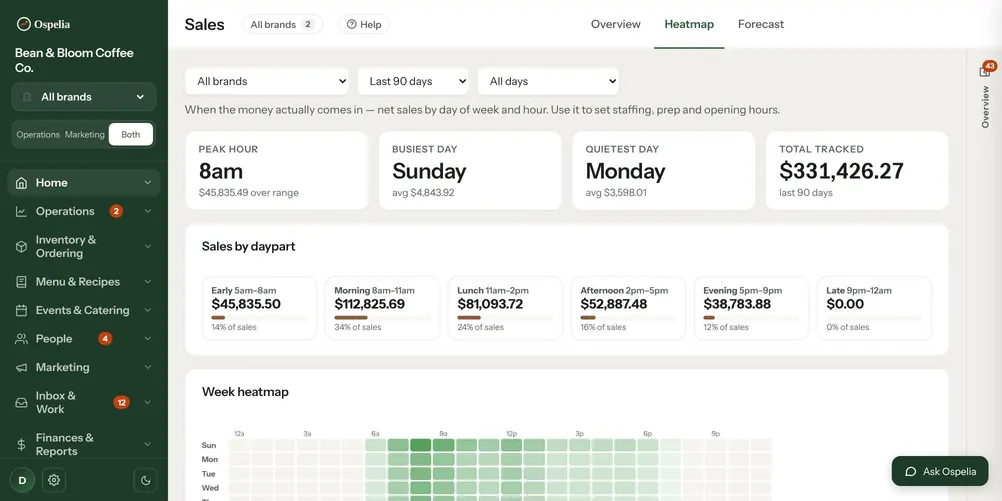Image resolution: width=1002 pixels, height=501 pixels.
Task: Click the Total Tracked $331,426.27 value
Action: (x=841, y=171)
